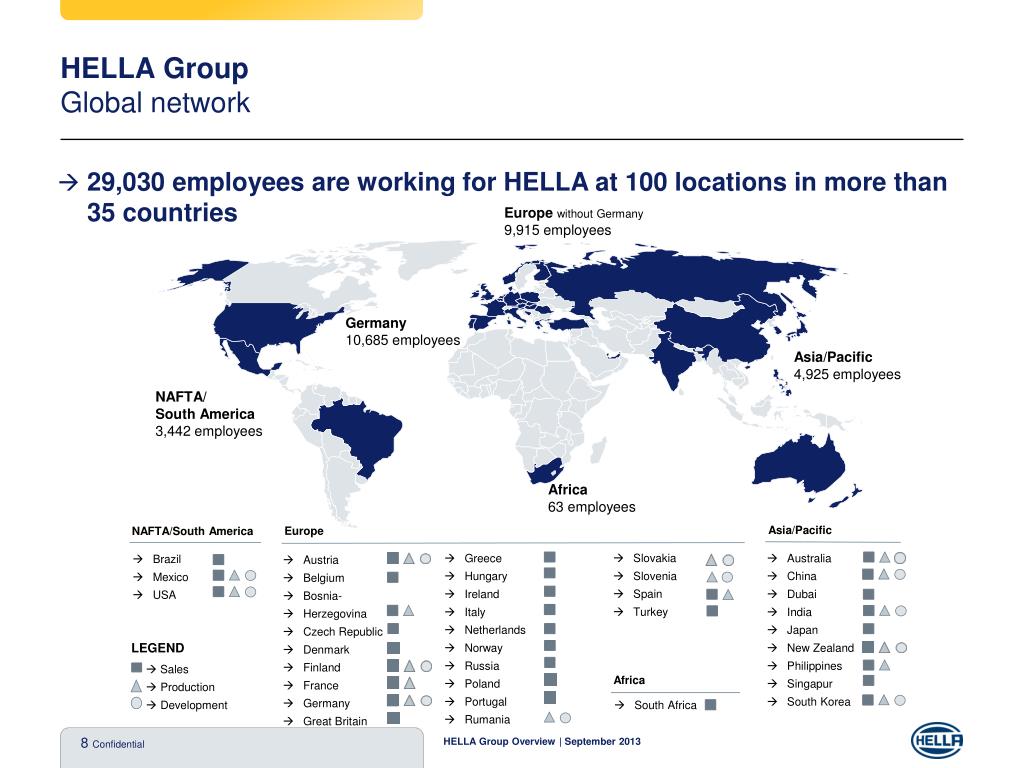Click the sales square beside Turkey
Image resolution: width=1024 pixels, height=768 pixels.
712,611
